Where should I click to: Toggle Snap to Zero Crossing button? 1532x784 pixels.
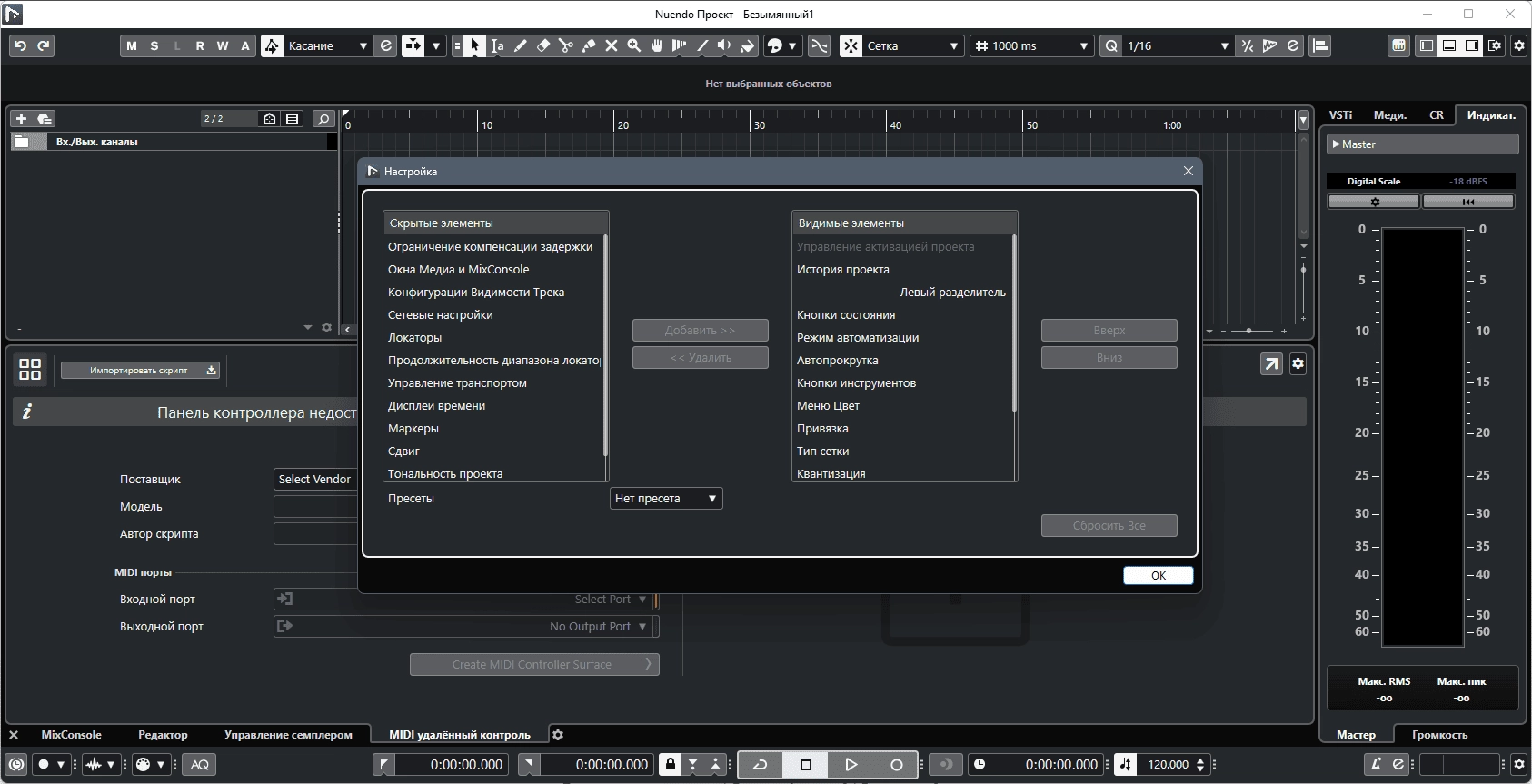[x=819, y=45]
